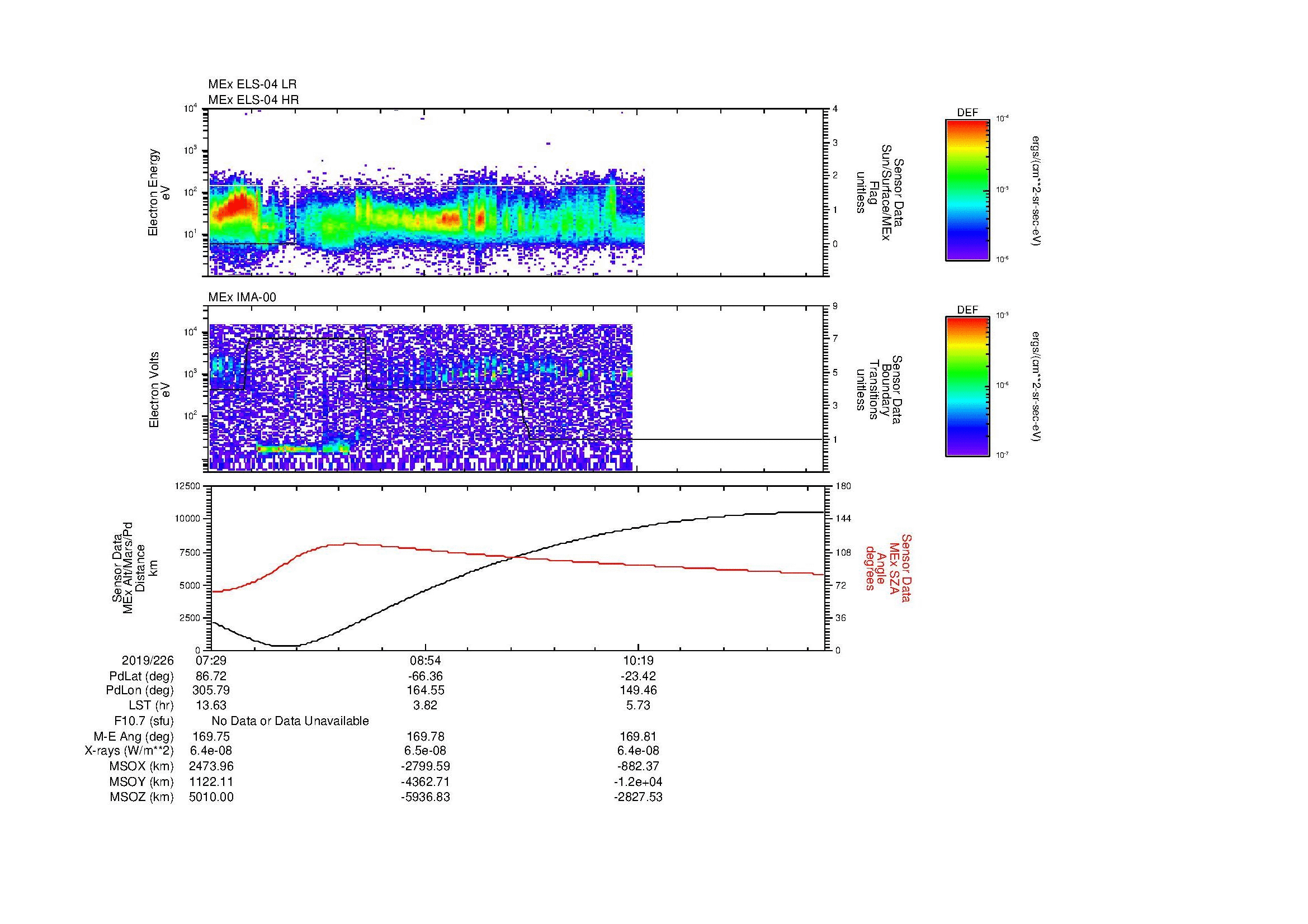Click the MEx ELS-04 LR title text
This screenshot has height=924, width=1308.
[252, 84]
